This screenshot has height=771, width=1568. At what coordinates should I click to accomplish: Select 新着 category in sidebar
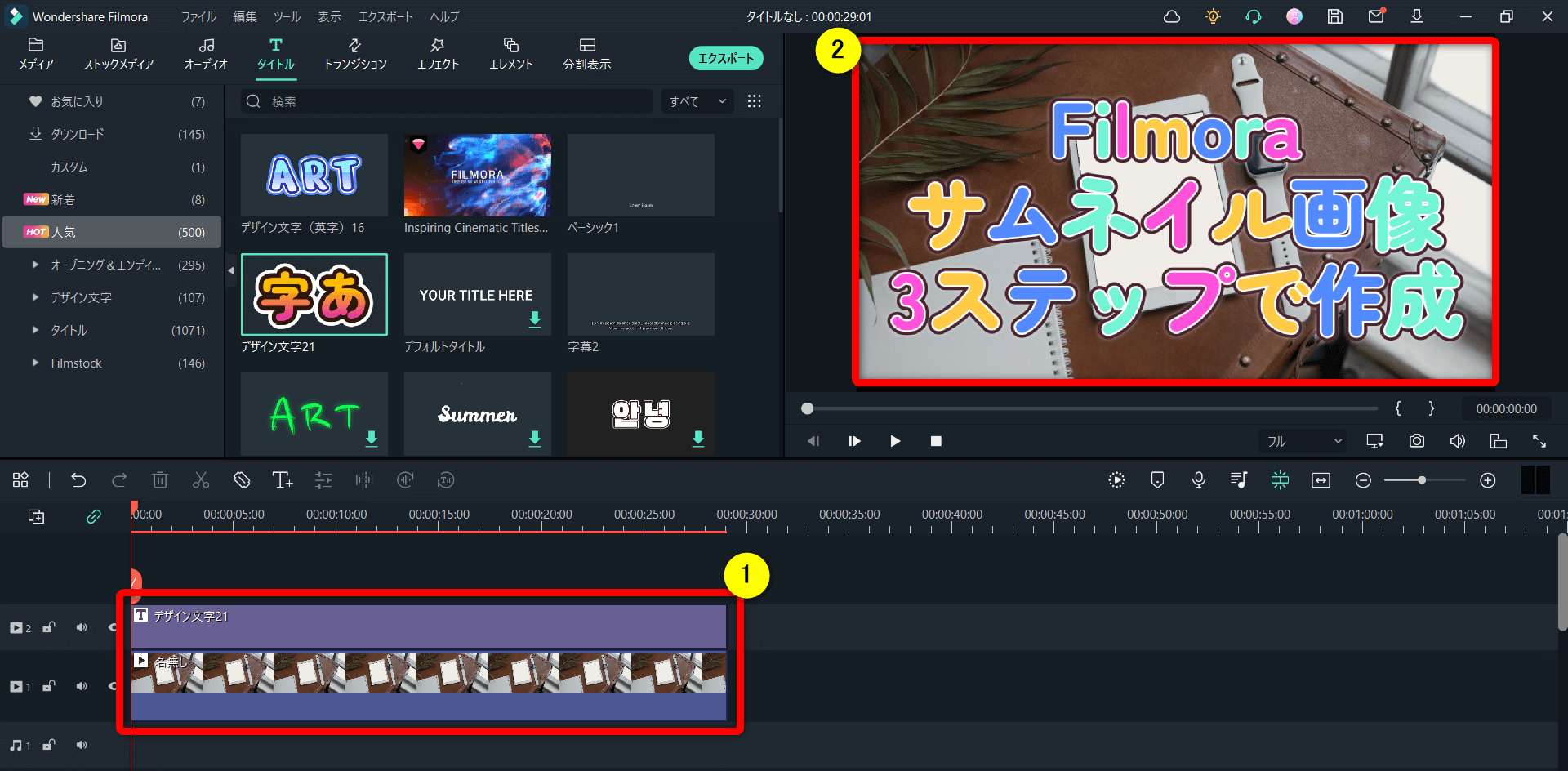pos(113,199)
